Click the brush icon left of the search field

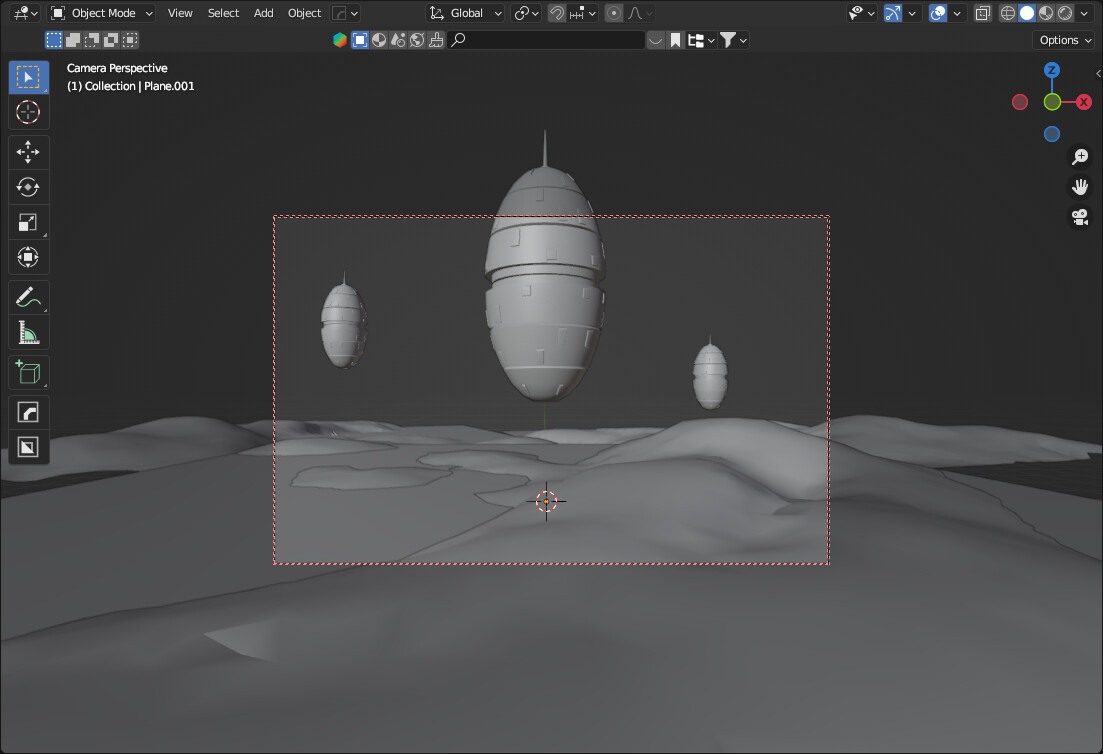click(x=436, y=40)
